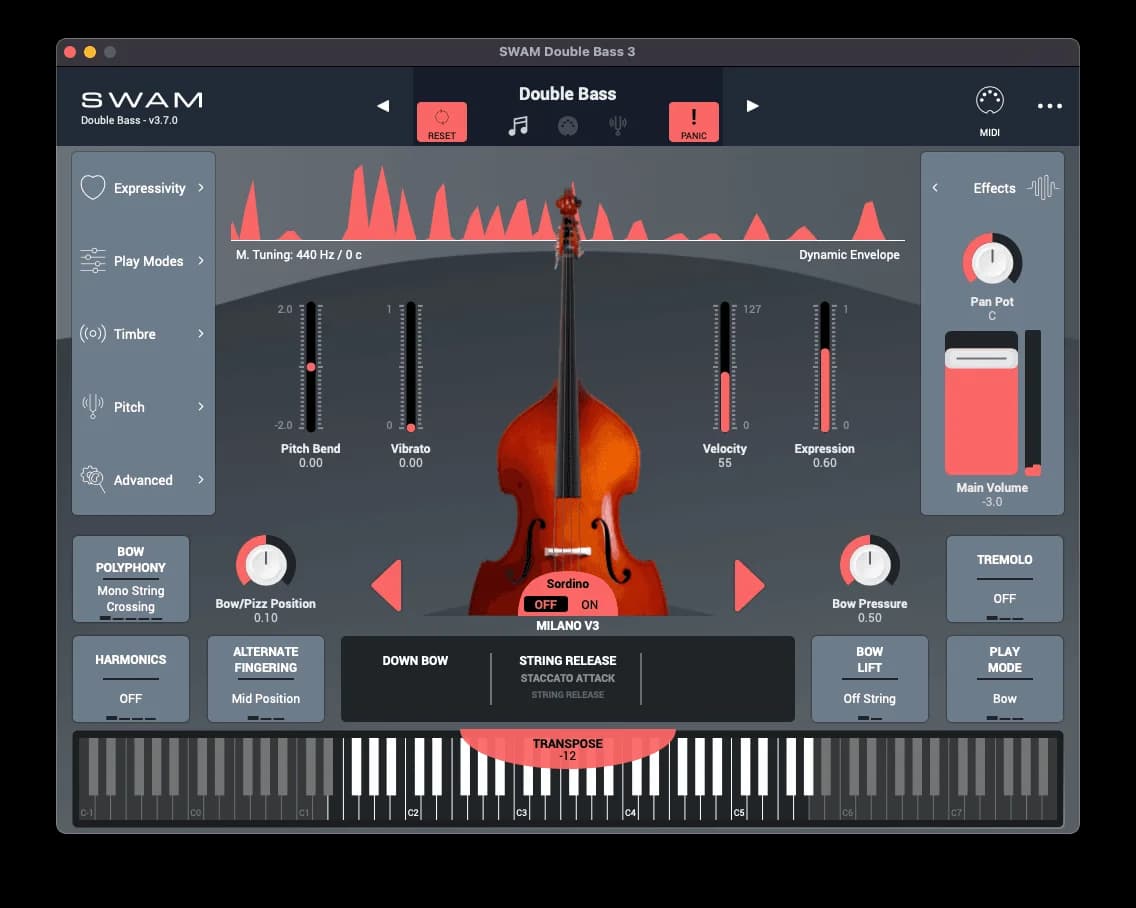Open the three-dots more options menu

point(1049,106)
